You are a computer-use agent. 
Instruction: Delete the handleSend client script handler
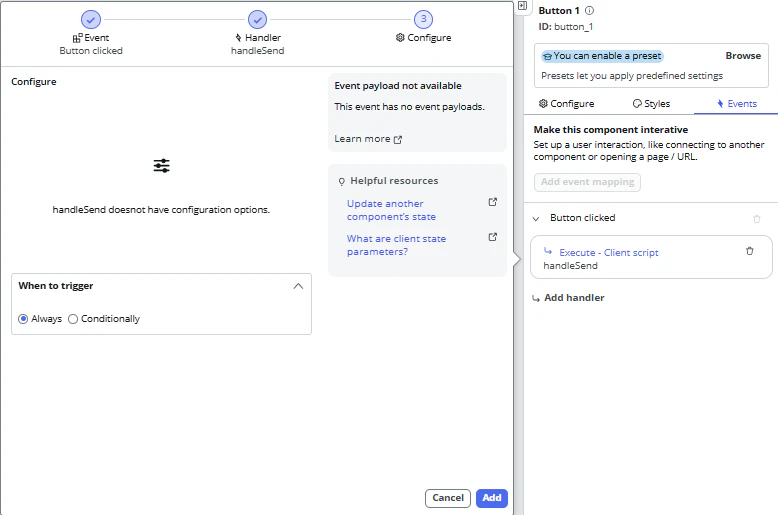(x=750, y=251)
